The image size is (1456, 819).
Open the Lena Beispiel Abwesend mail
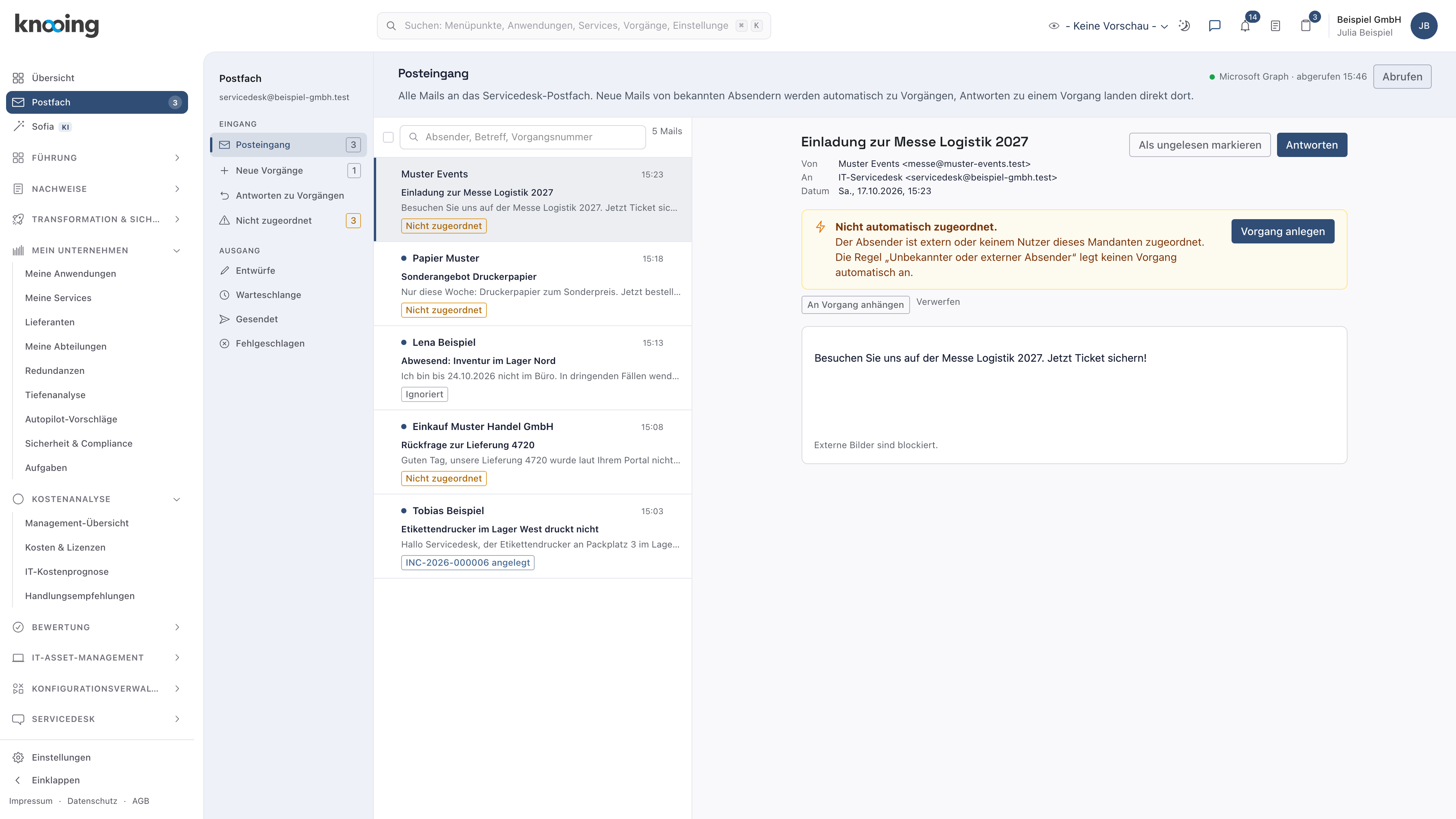click(532, 368)
